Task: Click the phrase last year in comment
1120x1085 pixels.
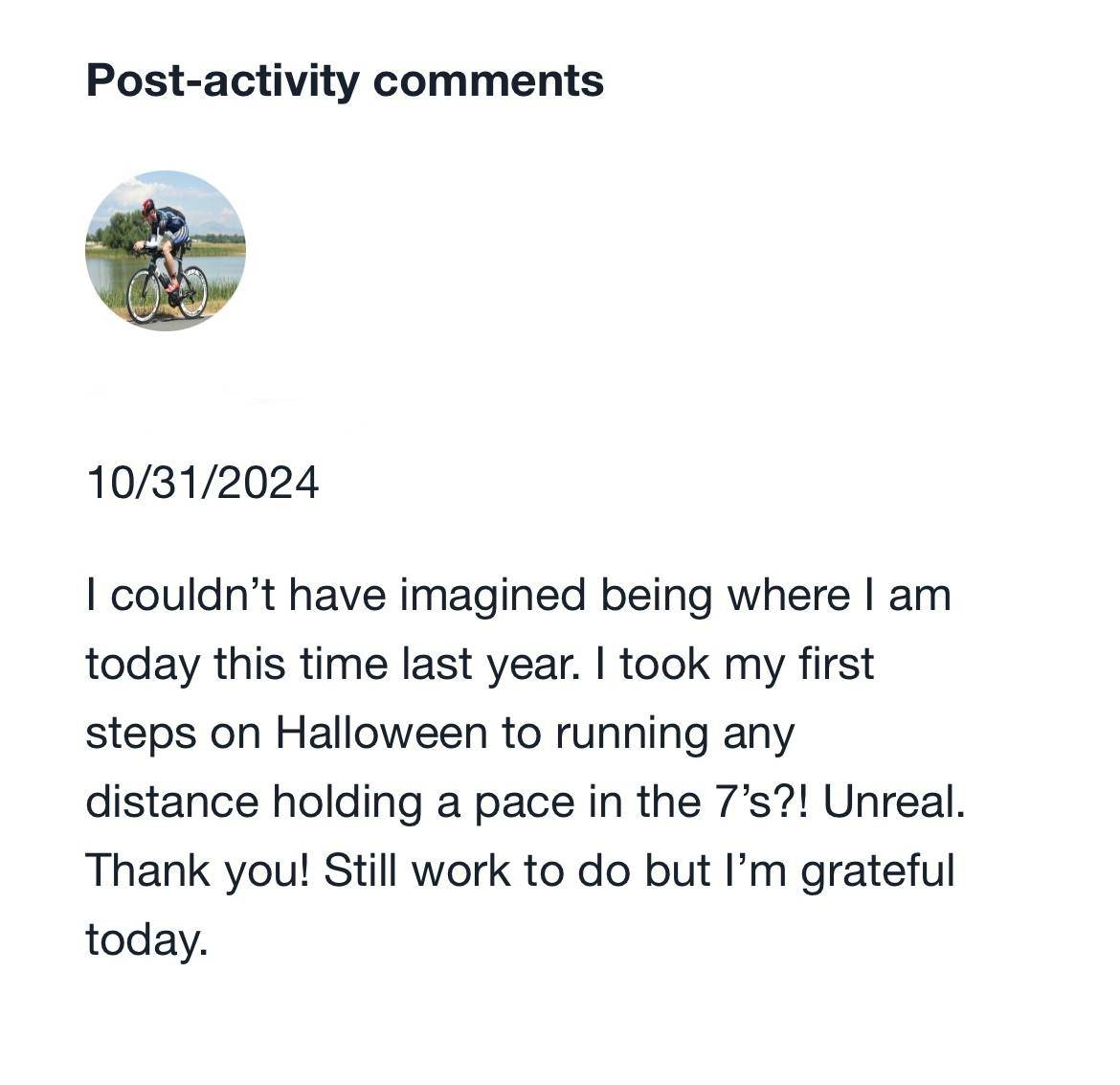Action: click(x=491, y=665)
